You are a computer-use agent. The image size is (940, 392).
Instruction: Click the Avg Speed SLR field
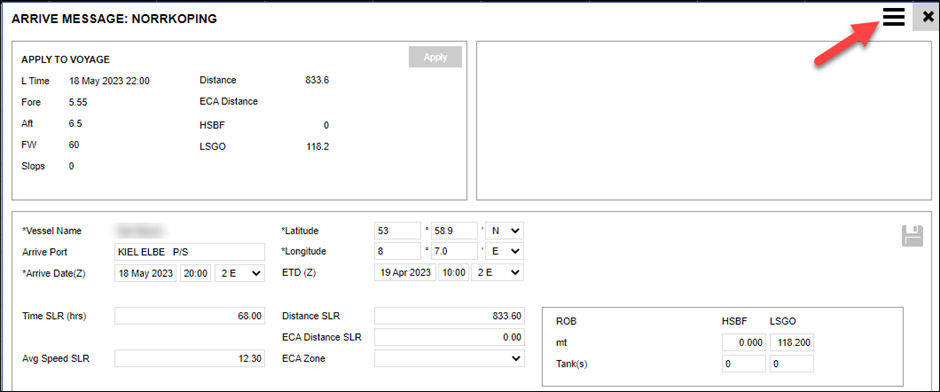click(x=189, y=358)
